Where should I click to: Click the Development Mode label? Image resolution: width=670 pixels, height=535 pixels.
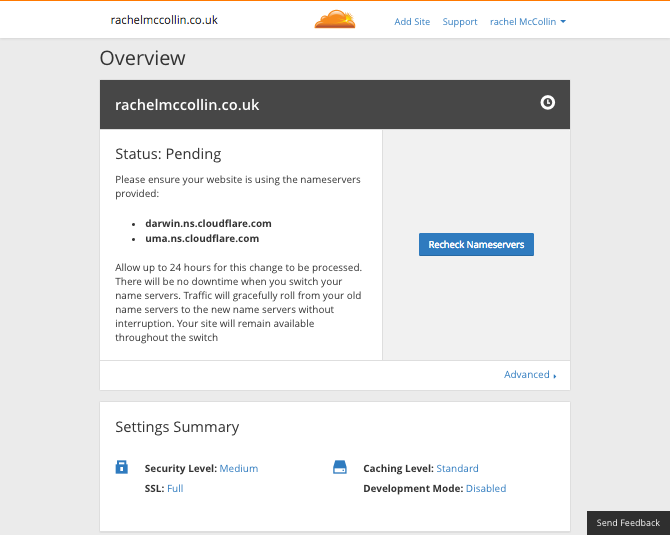click(x=413, y=488)
